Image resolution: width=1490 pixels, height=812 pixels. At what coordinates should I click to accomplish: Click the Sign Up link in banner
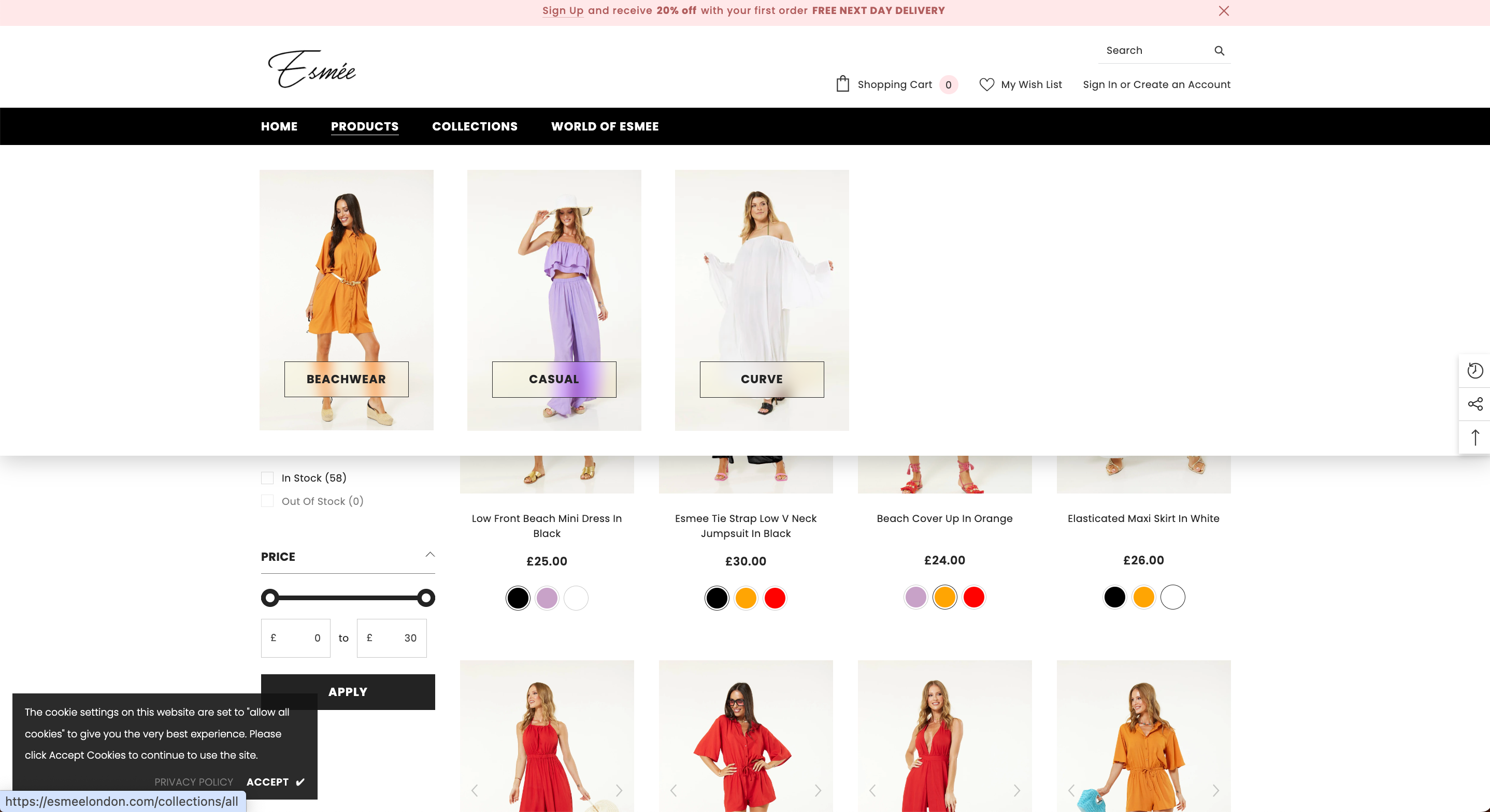[563, 10]
